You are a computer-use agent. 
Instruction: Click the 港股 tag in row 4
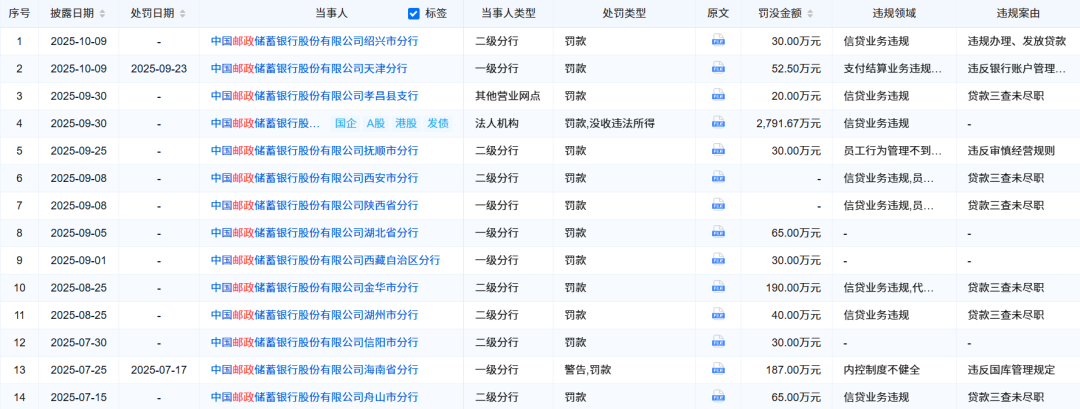406,123
